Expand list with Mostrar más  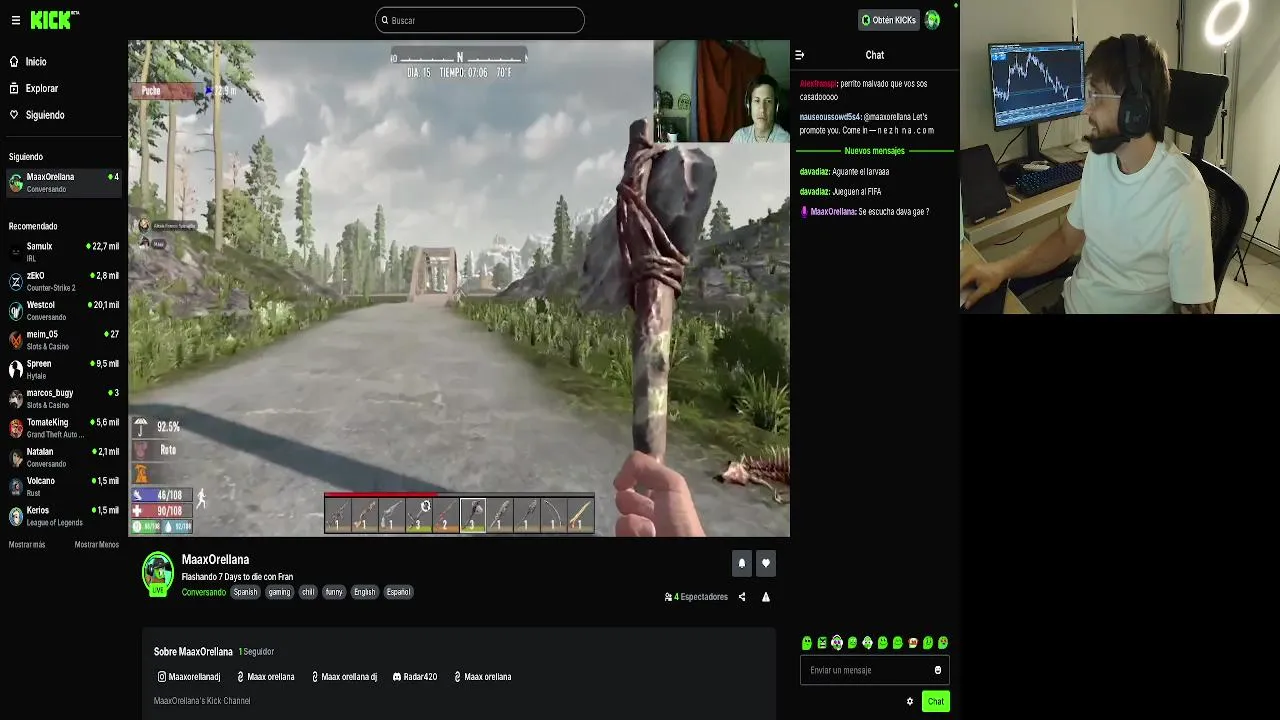(27, 545)
